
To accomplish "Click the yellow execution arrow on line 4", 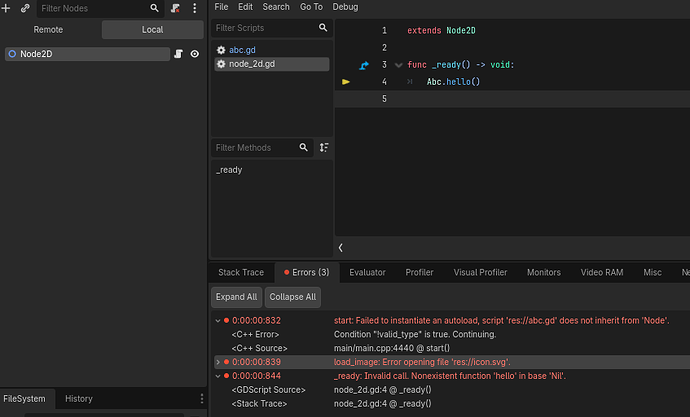I will point(346,82).
